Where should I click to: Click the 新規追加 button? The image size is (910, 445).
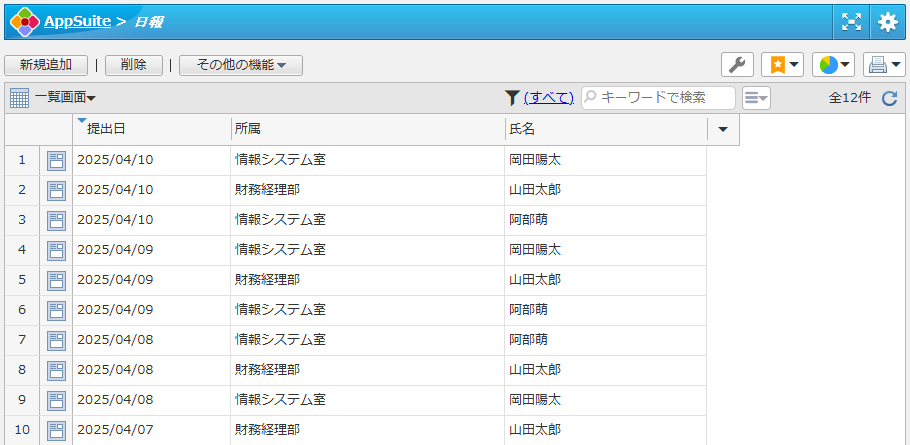click(x=46, y=65)
